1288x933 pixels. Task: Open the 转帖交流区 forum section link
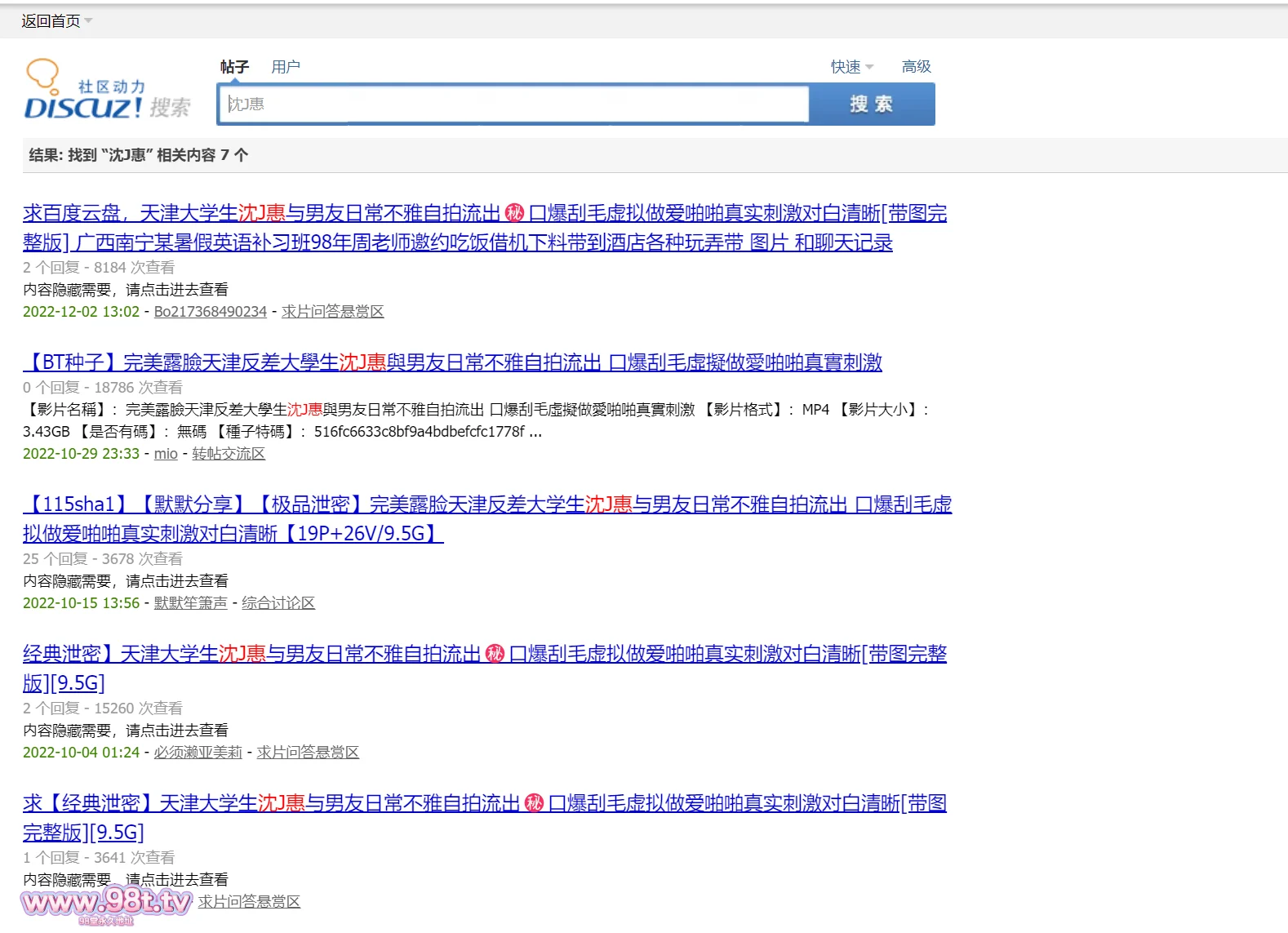[x=229, y=454]
